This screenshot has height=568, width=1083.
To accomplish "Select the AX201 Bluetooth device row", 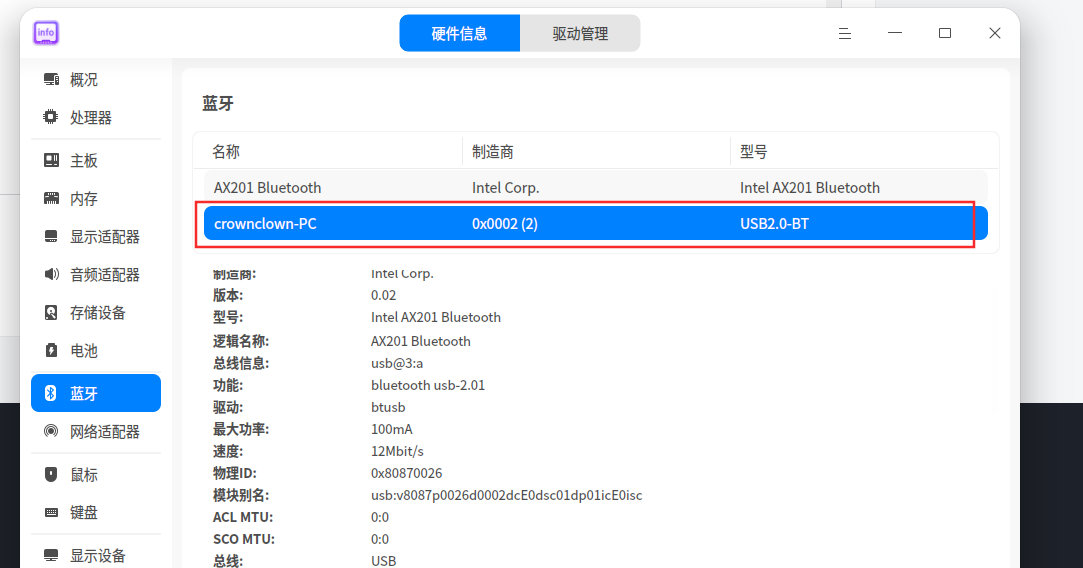I will click(595, 188).
